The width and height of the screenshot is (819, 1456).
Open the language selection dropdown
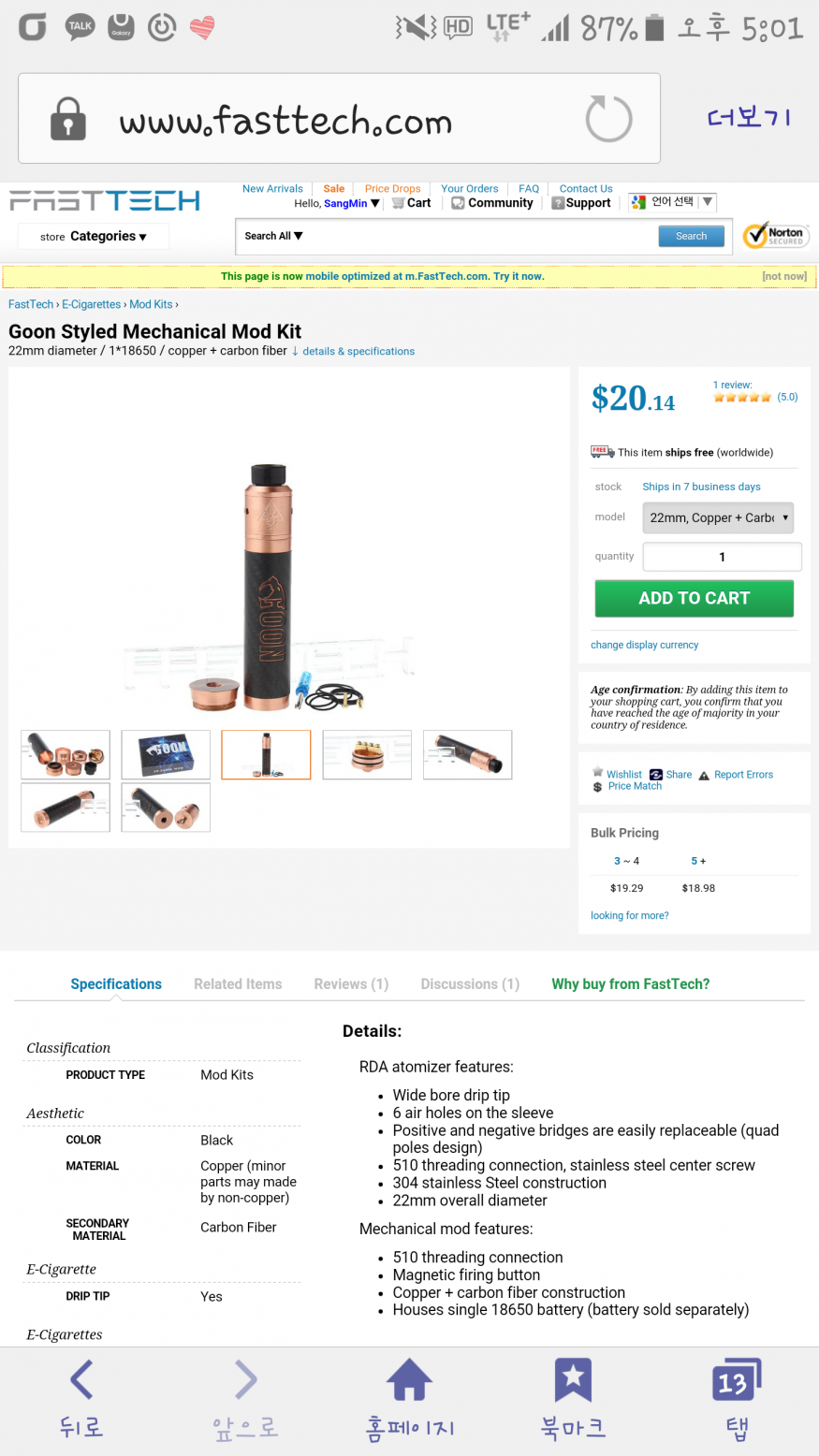click(672, 201)
